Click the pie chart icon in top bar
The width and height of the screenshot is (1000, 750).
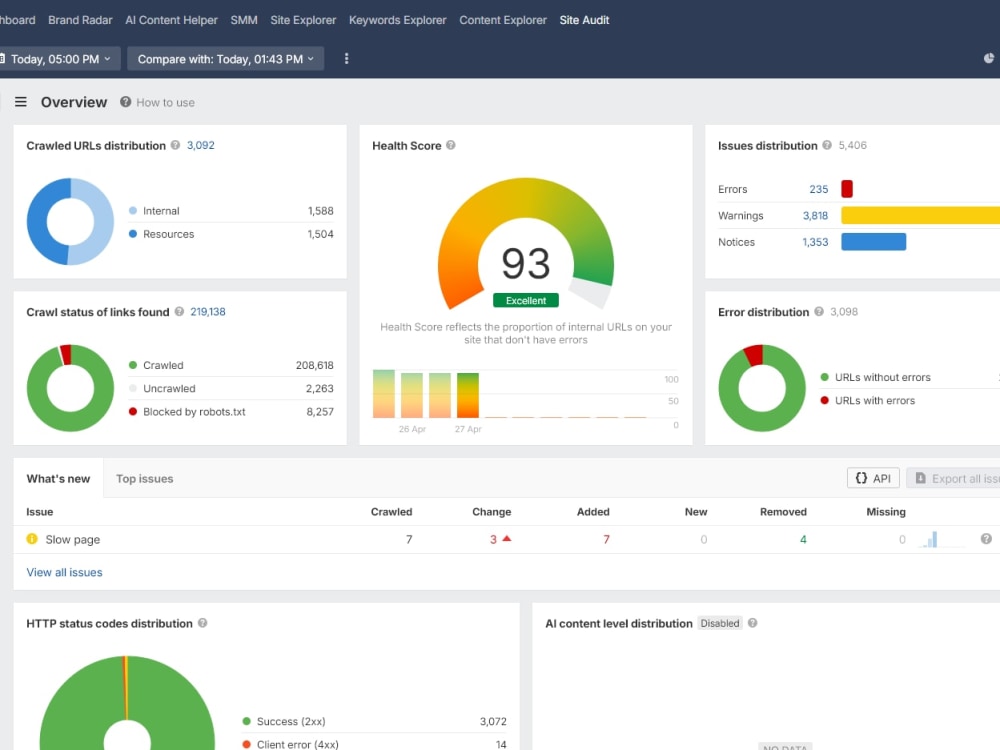[x=989, y=59]
